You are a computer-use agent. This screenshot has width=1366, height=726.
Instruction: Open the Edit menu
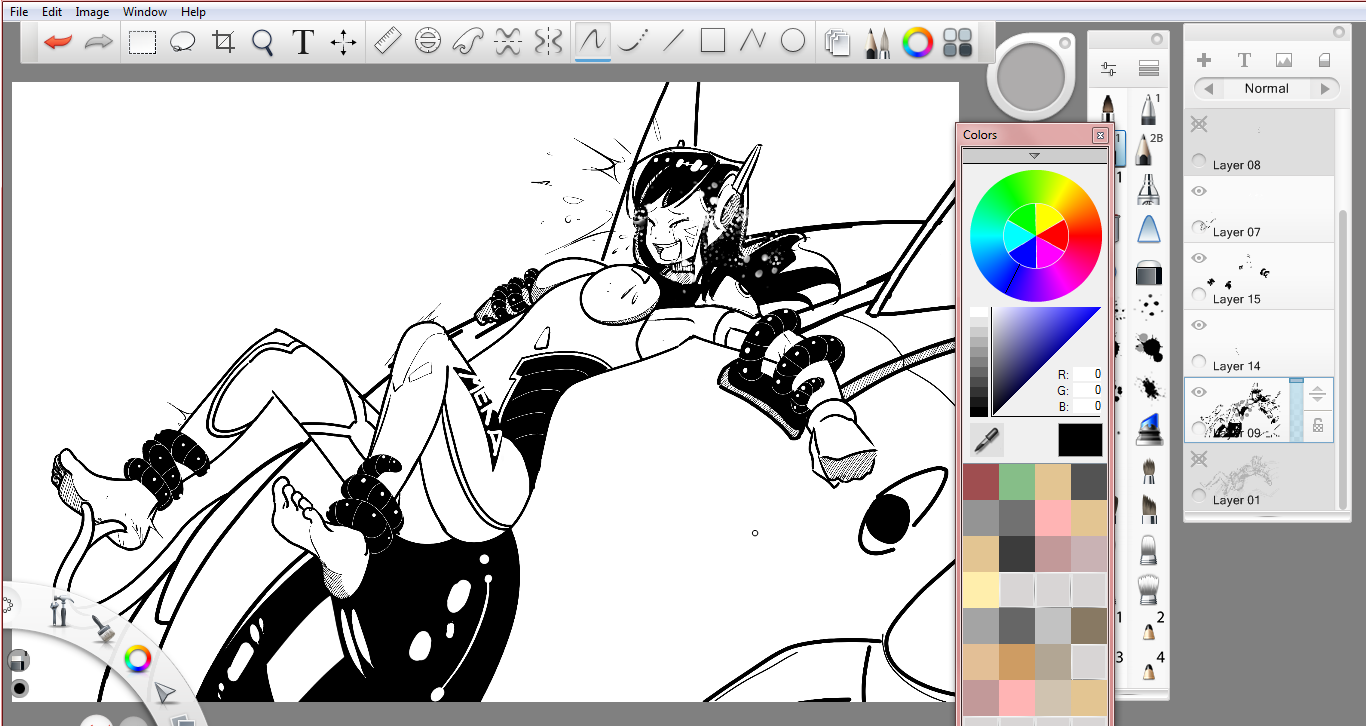point(52,12)
